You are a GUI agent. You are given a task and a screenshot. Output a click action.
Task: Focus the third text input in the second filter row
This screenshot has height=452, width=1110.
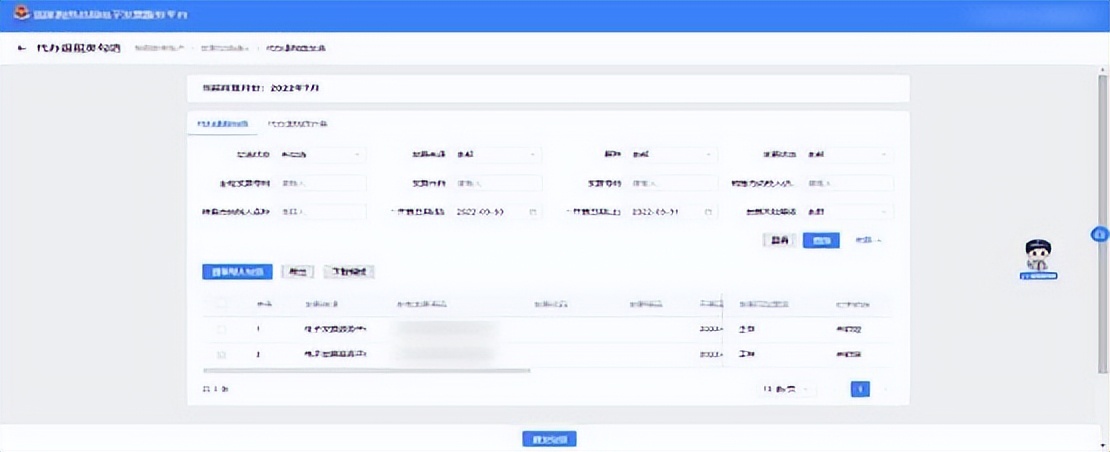(x=673, y=183)
